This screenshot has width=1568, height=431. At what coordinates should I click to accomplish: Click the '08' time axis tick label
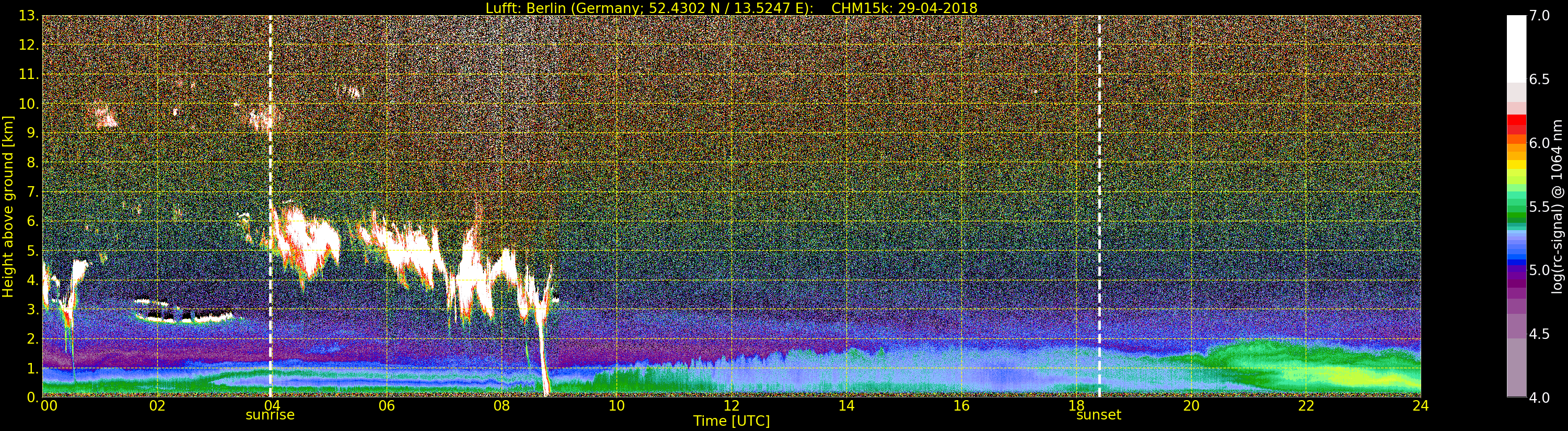point(502,405)
